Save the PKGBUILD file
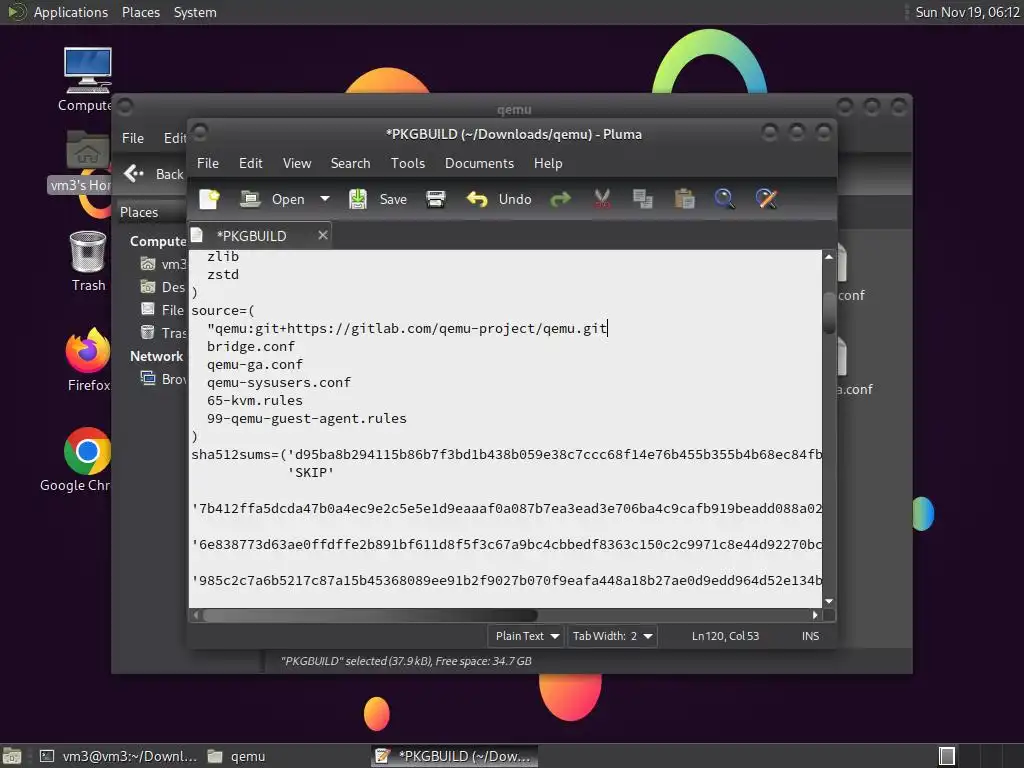1024x768 pixels. [x=378, y=199]
